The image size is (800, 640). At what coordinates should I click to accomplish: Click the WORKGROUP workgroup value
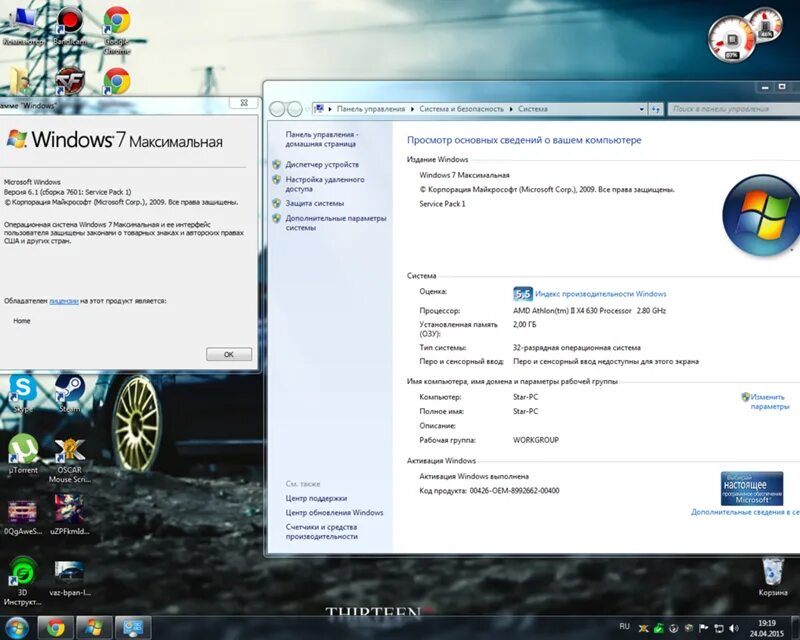click(x=536, y=440)
